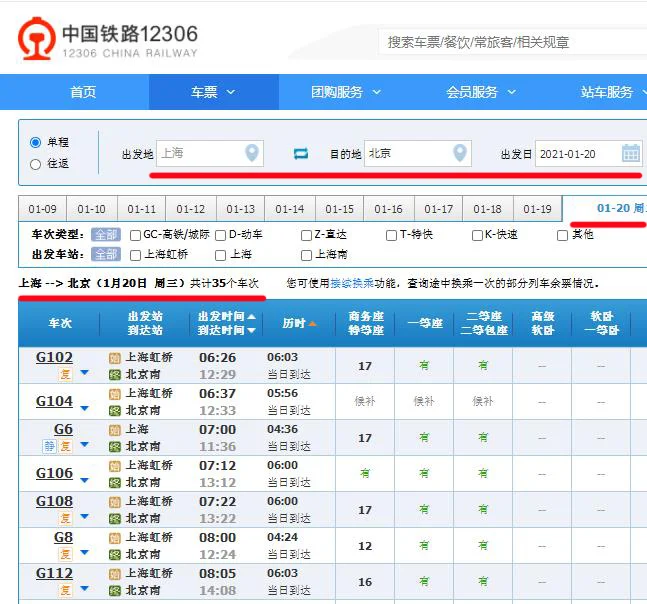This screenshot has width=647, height=604.
Task: Switch to the 01-09 date tab
Action: (43, 209)
